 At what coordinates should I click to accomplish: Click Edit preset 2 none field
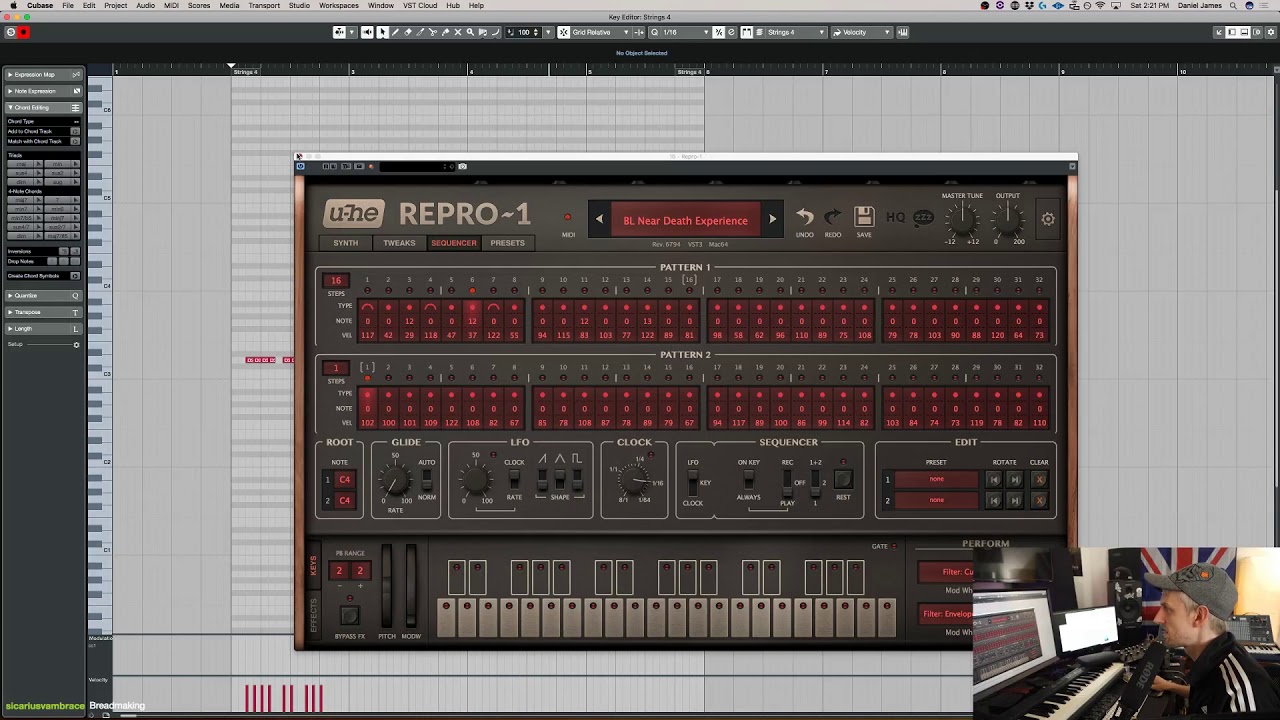click(x=936, y=500)
